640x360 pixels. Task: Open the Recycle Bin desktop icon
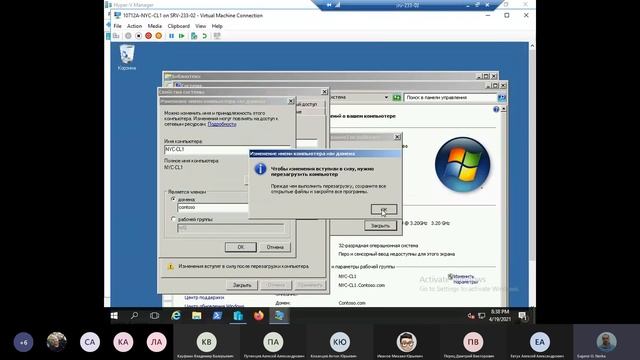pyautogui.click(x=127, y=57)
